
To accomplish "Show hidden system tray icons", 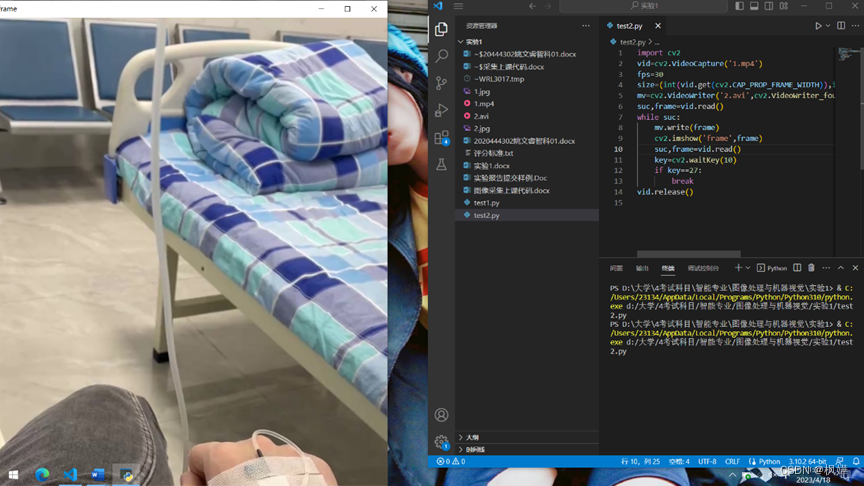I will (x=732, y=474).
